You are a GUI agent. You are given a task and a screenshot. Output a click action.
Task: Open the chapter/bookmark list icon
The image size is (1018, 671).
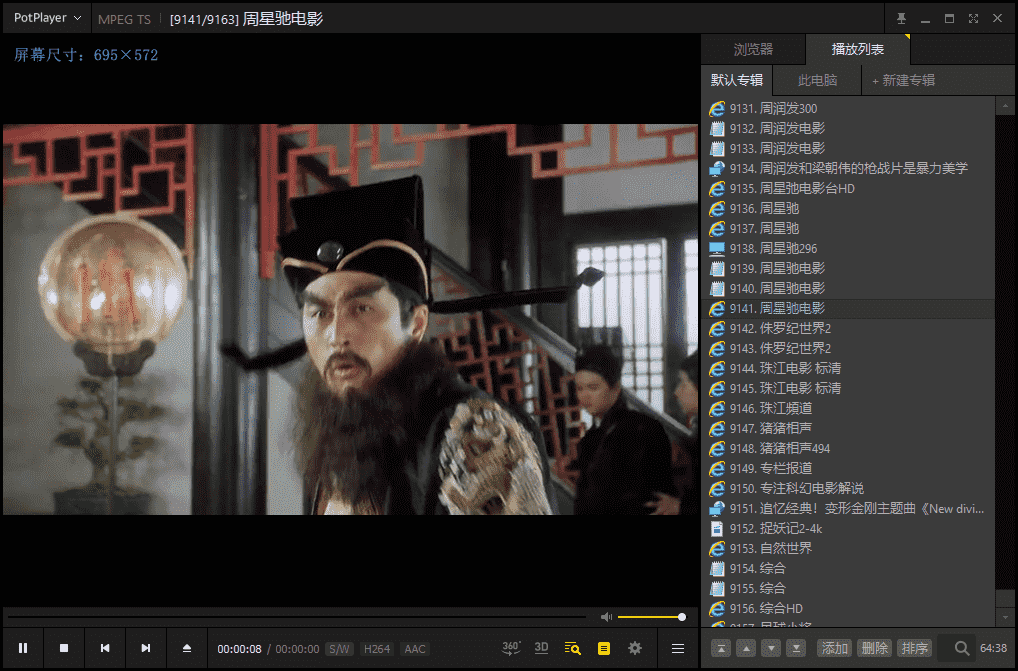572,648
